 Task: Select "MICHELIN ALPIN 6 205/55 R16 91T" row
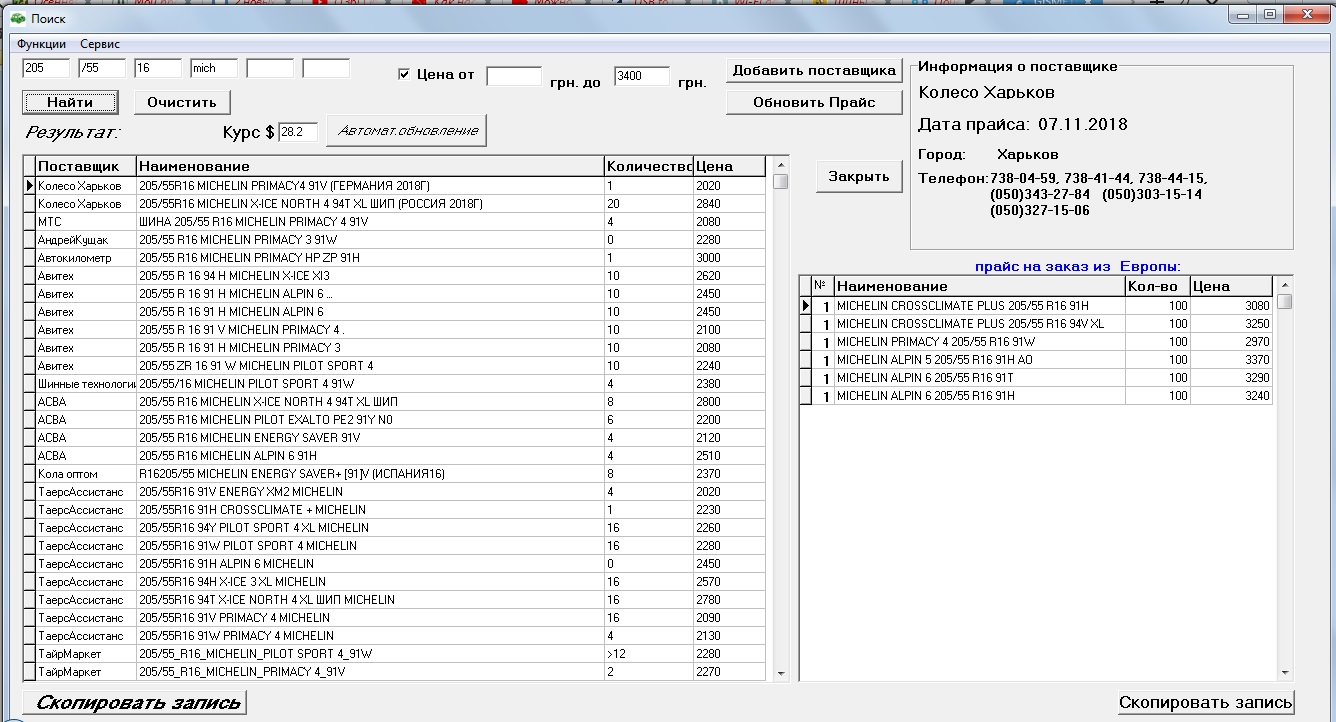click(x=1038, y=378)
